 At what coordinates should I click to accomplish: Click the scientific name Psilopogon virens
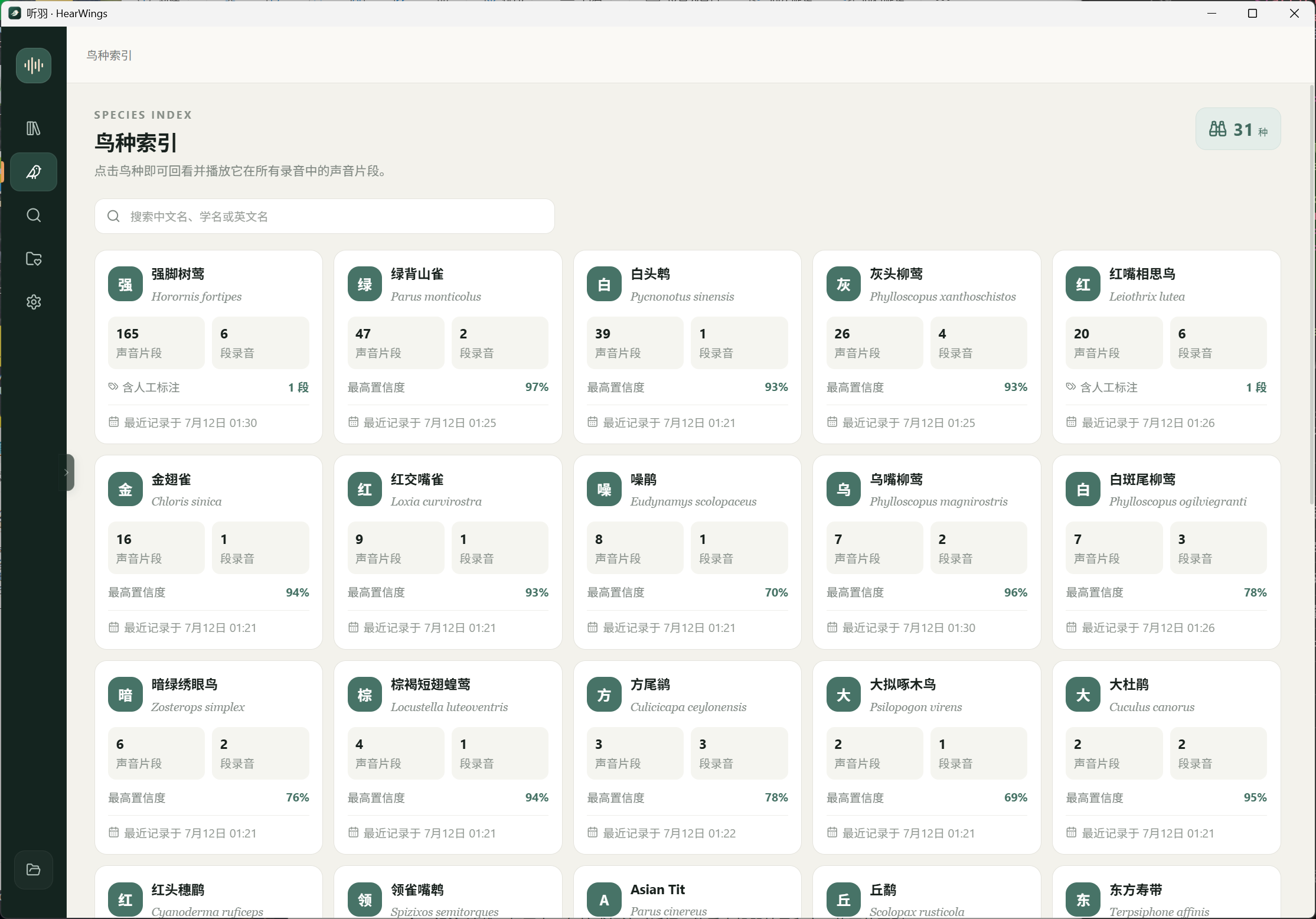(x=916, y=707)
